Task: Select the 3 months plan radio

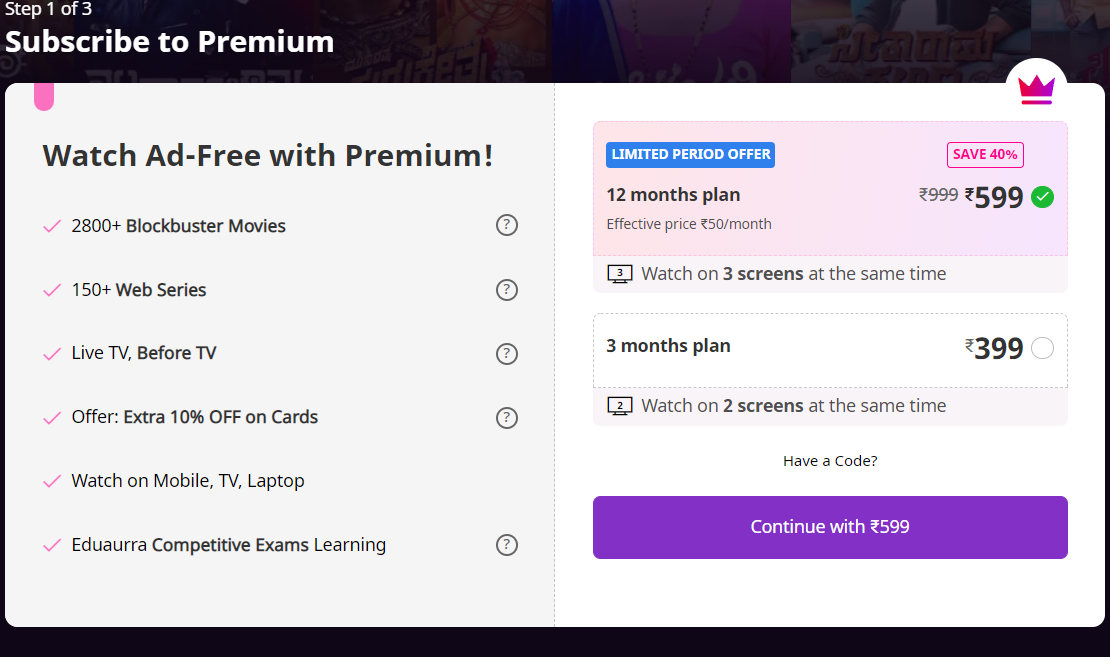Action: 1042,348
